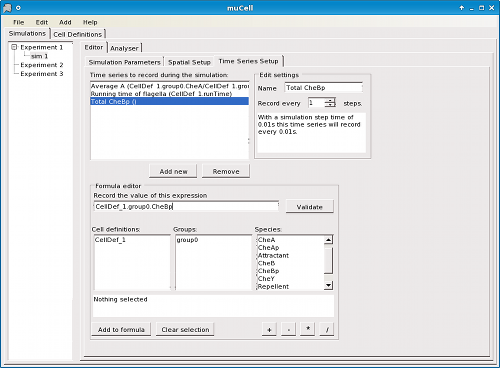Viewport: 500px width, 368px height.
Task: Select CheBp in Species list
Action: pyautogui.click(x=290, y=271)
